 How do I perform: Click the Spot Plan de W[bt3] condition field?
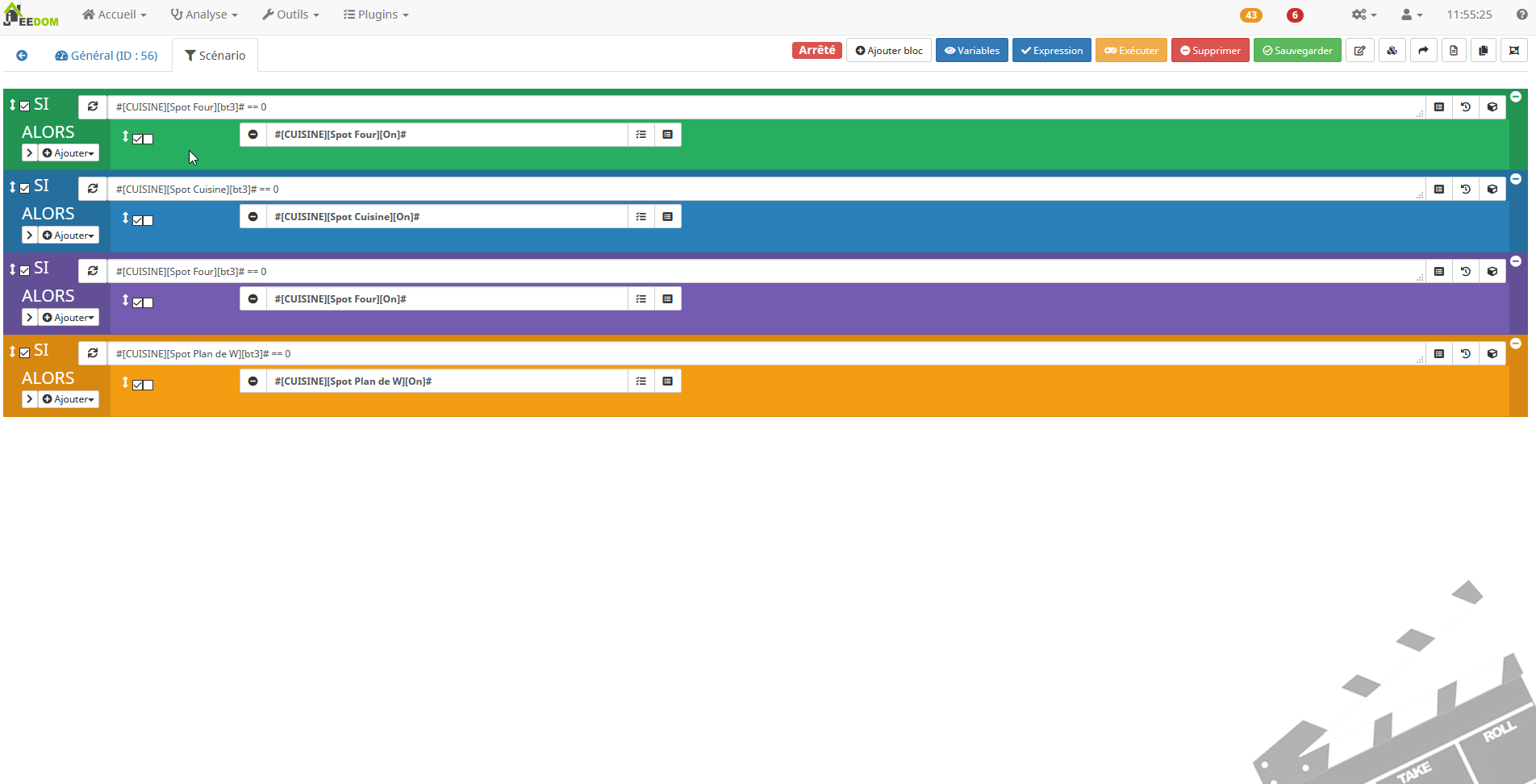766,354
